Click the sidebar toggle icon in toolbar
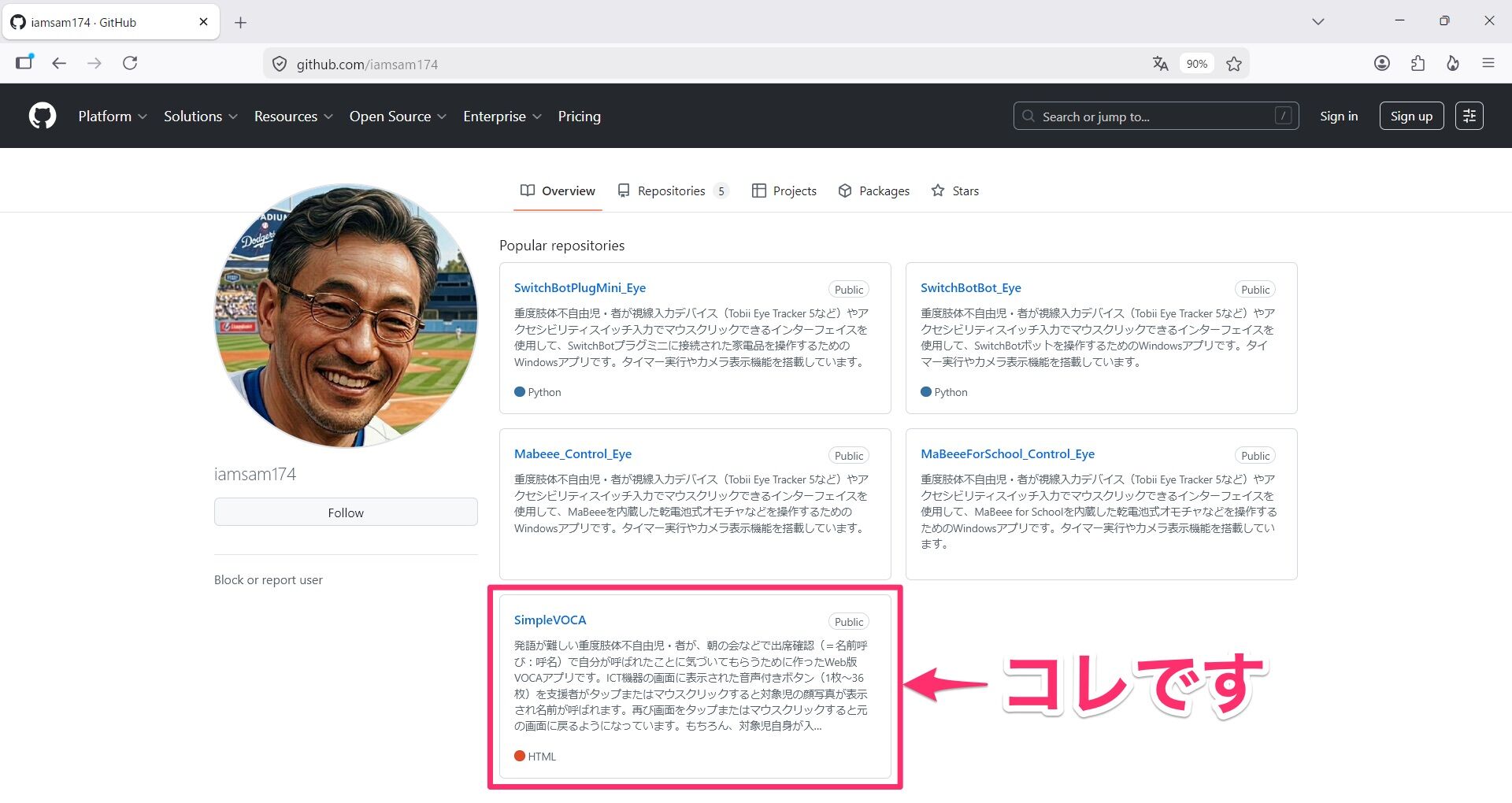The width and height of the screenshot is (1512, 803). click(x=24, y=62)
